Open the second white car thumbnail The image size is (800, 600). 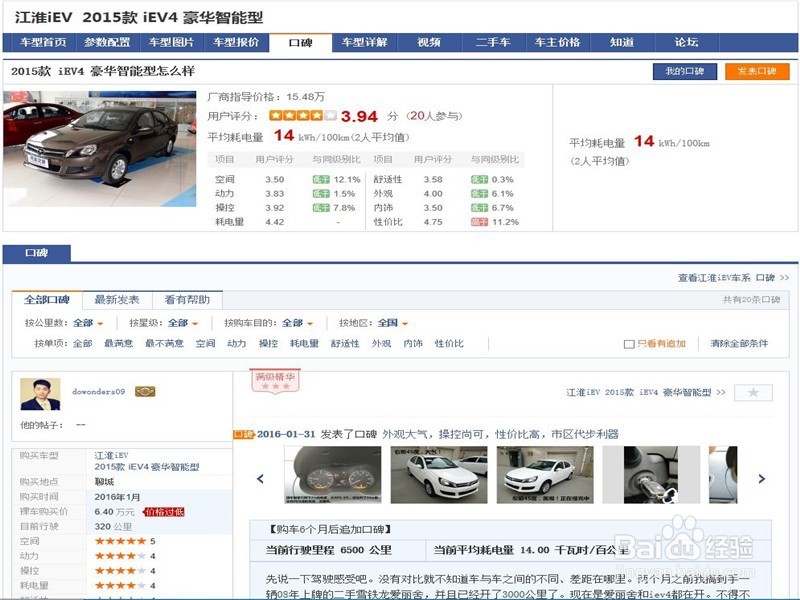439,474
